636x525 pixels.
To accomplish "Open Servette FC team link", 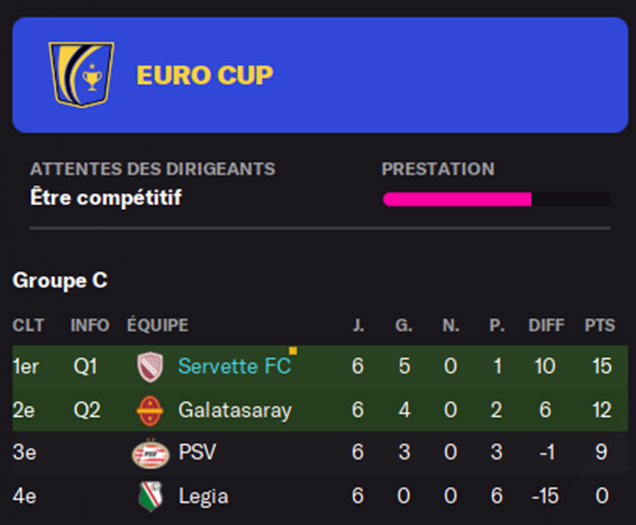I will 234,366.
